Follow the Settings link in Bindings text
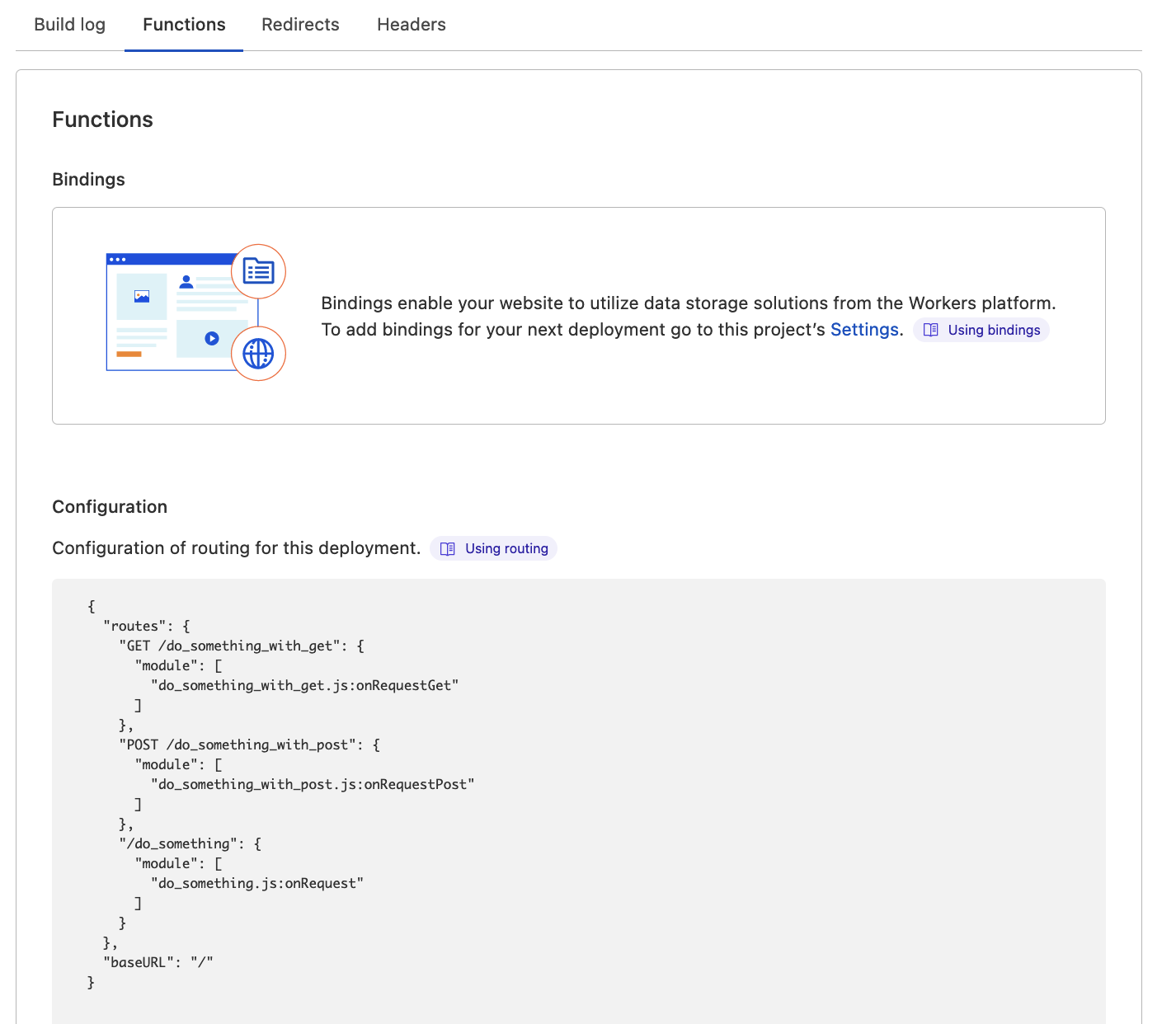Viewport: 1176px width, 1024px height. pyautogui.click(x=863, y=330)
